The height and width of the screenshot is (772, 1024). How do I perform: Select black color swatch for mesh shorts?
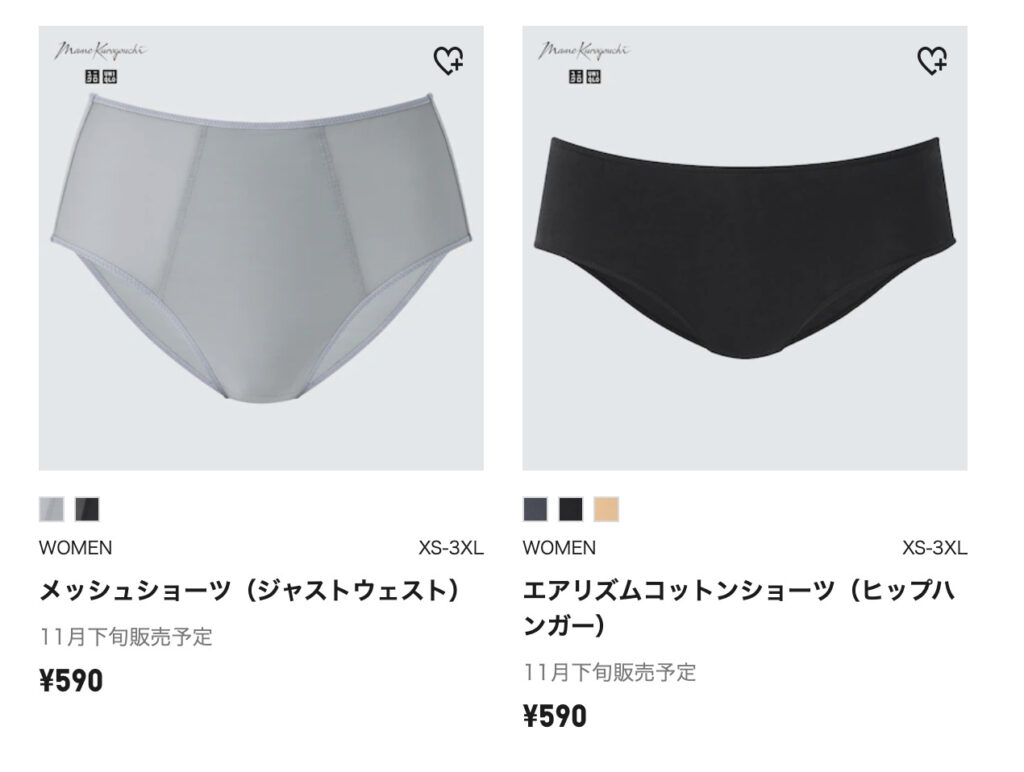[x=87, y=509]
